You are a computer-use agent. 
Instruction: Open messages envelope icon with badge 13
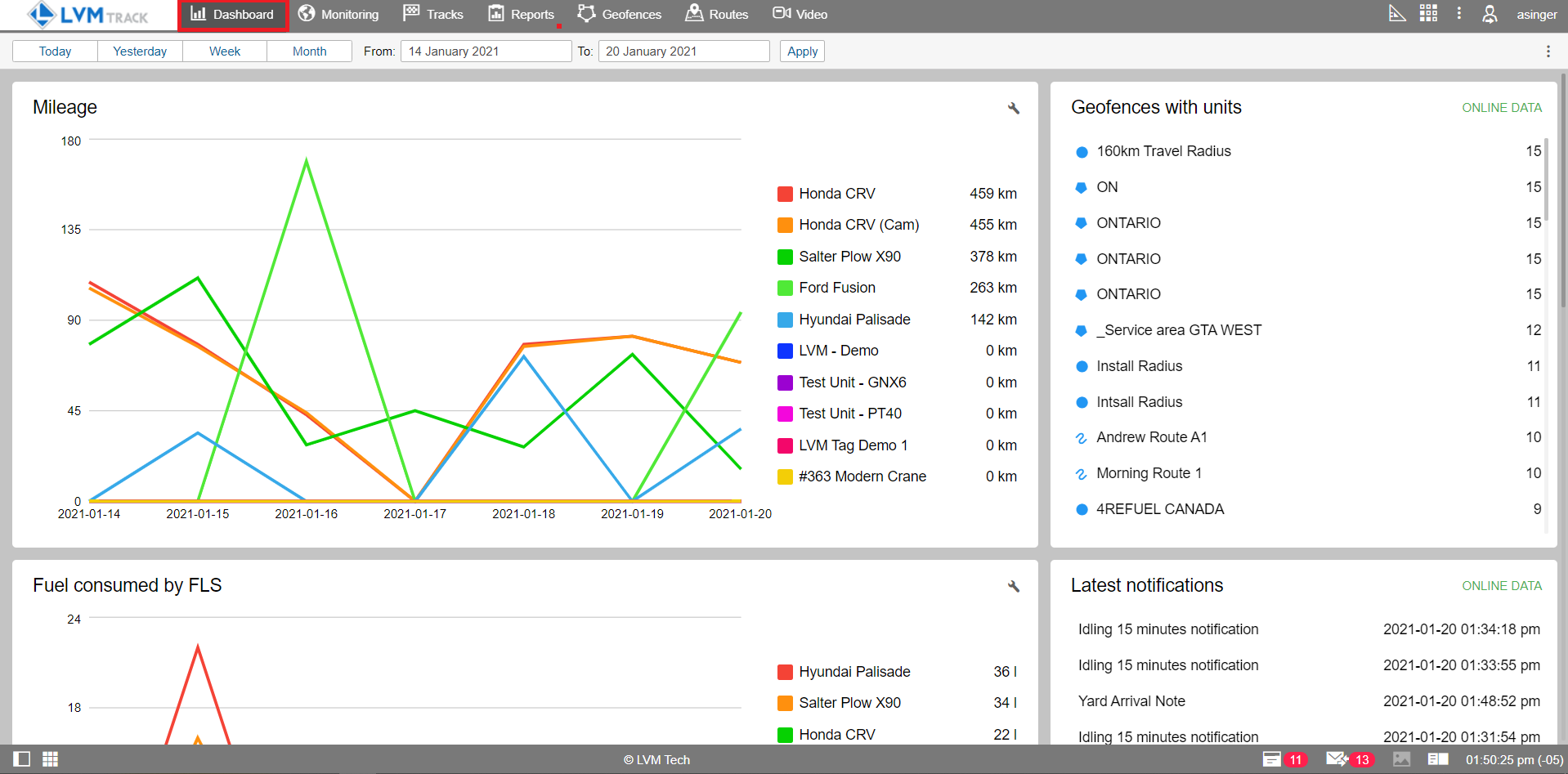(x=1337, y=759)
